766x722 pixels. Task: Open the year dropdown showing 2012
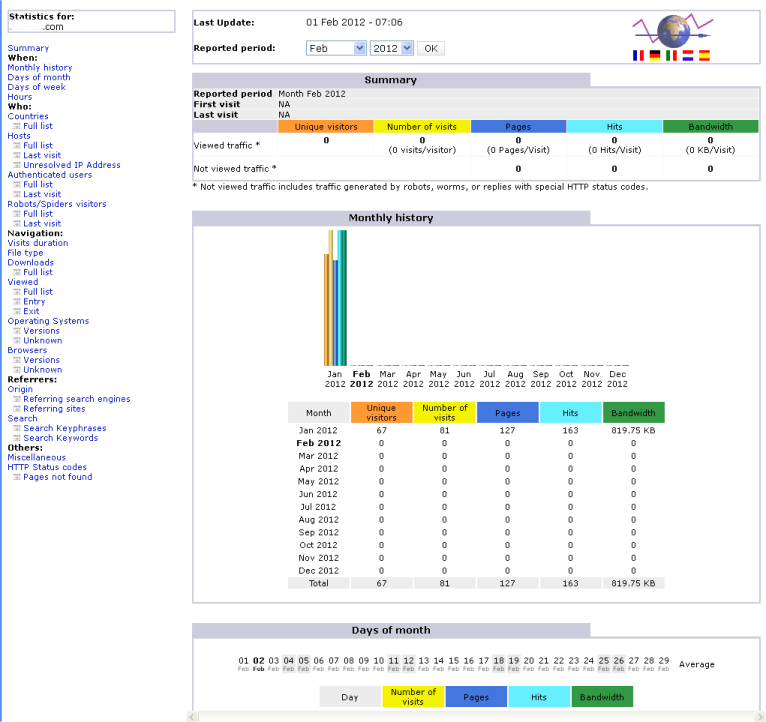[x=392, y=48]
